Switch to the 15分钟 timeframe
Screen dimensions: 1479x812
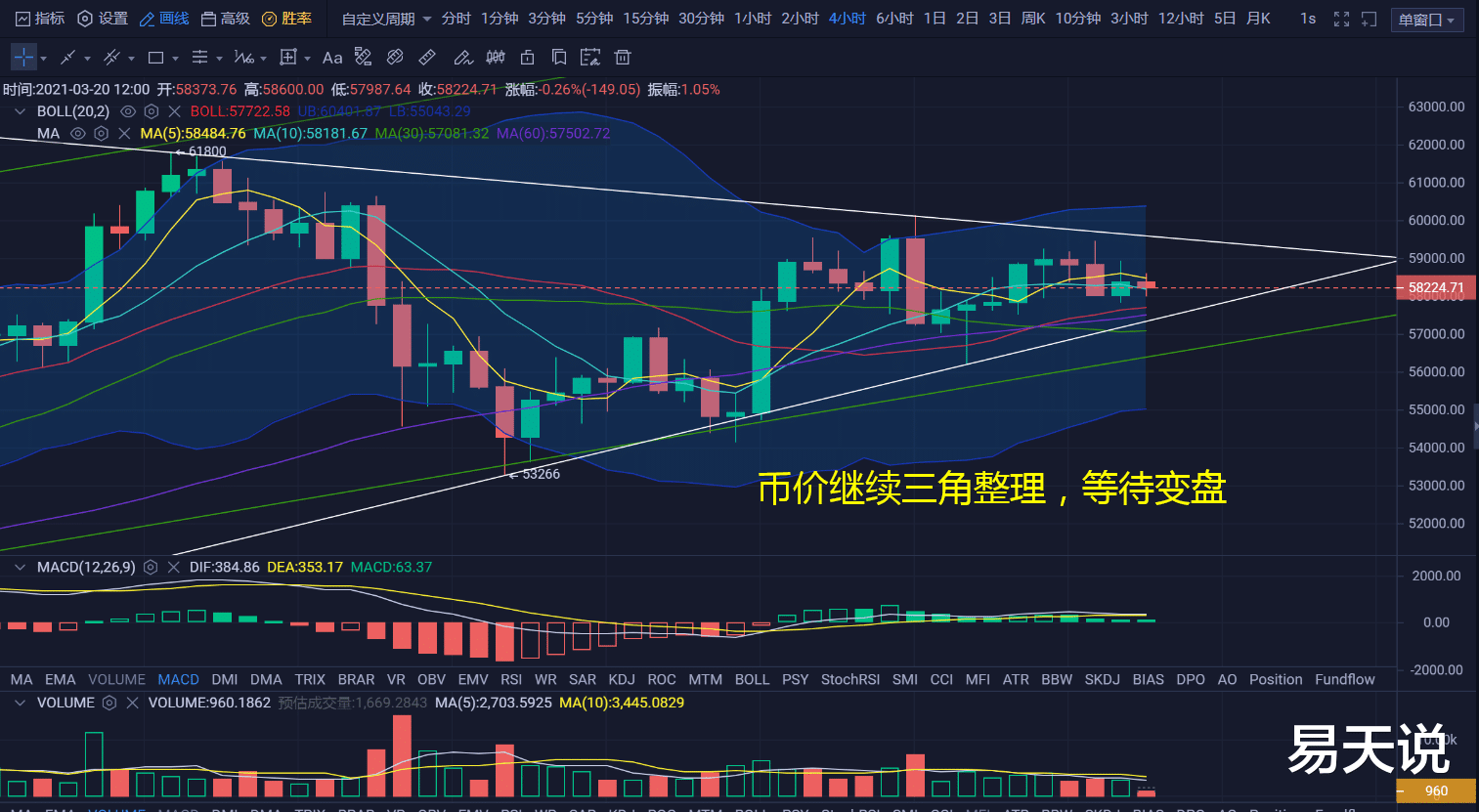(x=646, y=19)
